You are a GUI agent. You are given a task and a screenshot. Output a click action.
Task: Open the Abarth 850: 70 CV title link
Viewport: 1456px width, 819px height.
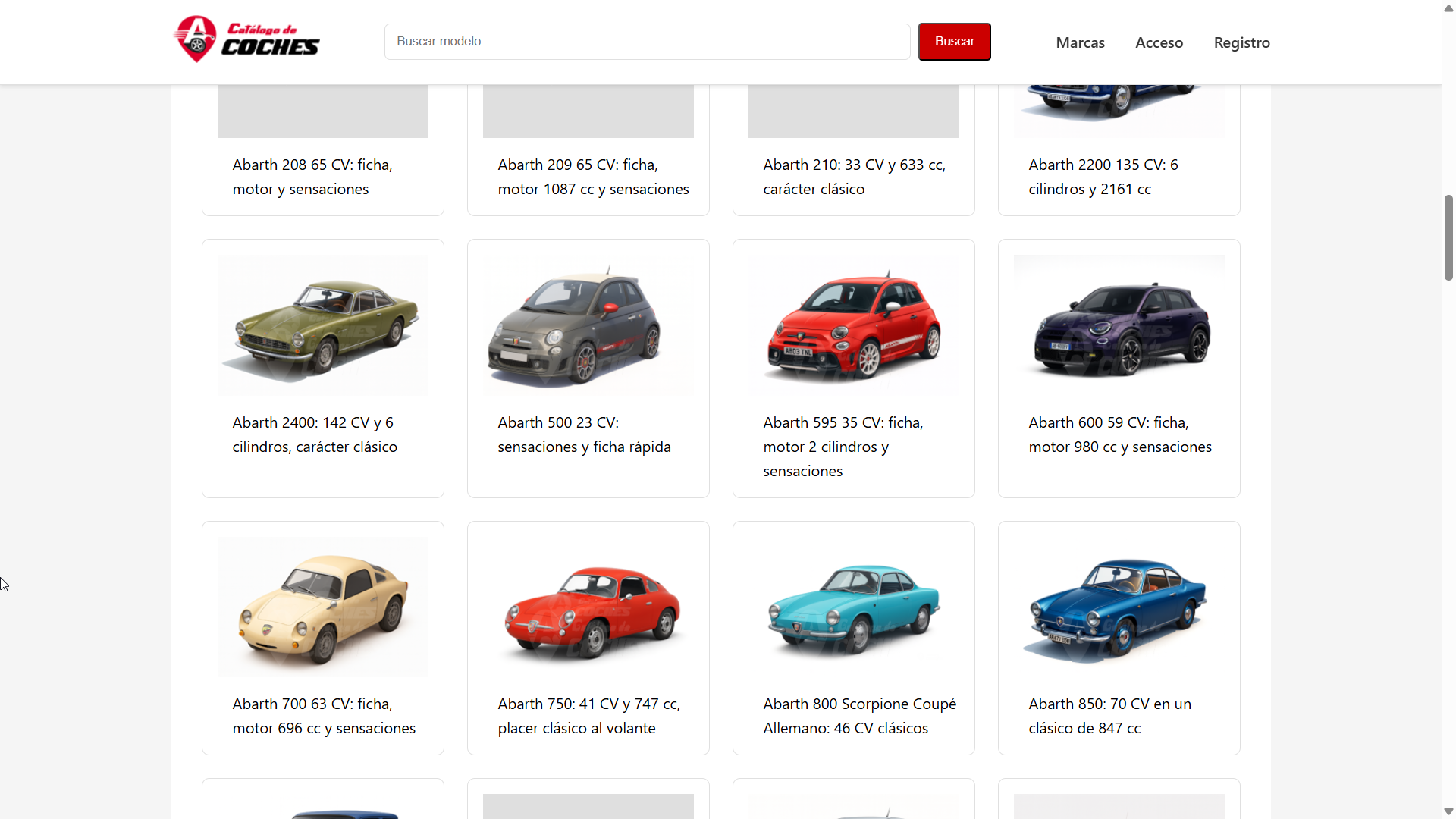(1109, 716)
